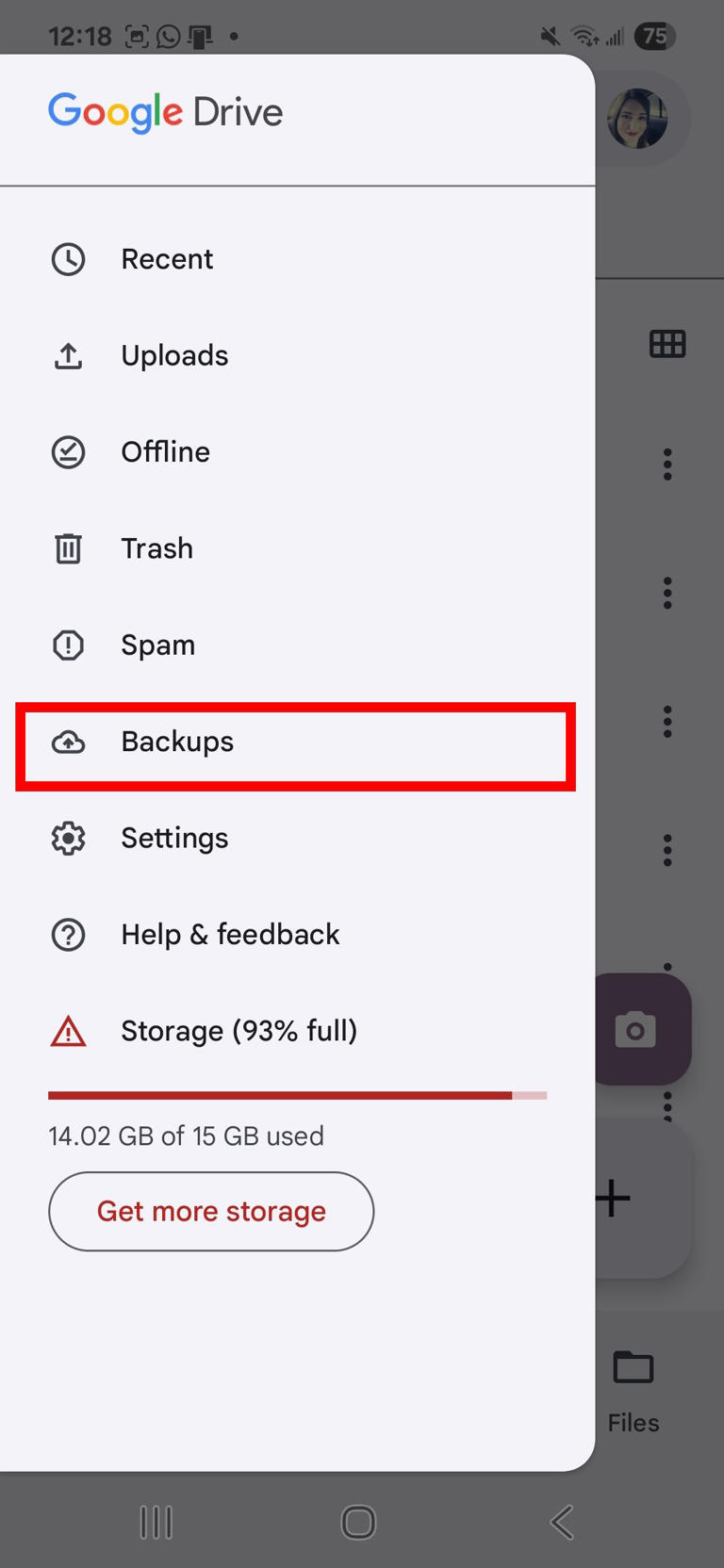The width and height of the screenshot is (724, 1568).
Task: Select the Uploads arrow icon
Action: [x=67, y=355]
